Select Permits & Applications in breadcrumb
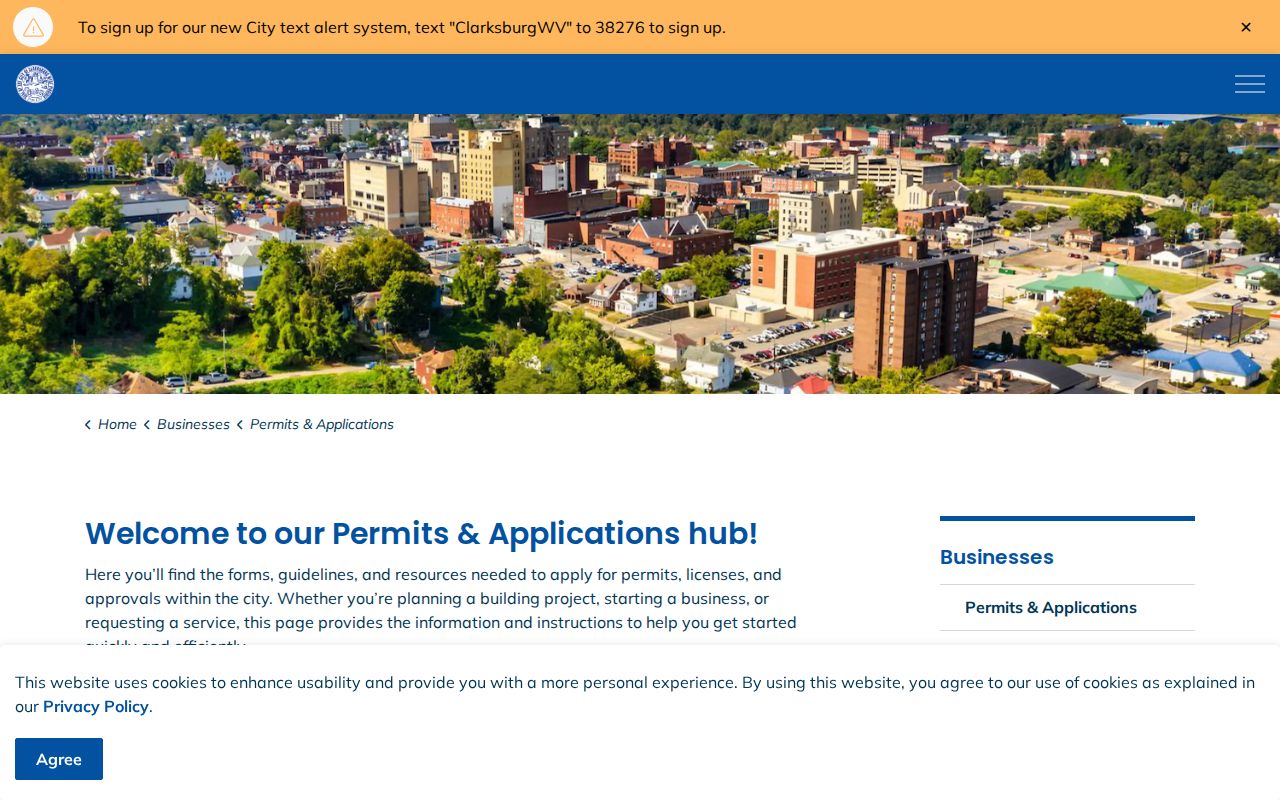Screen dimensions: 1280x800 tap(322, 424)
